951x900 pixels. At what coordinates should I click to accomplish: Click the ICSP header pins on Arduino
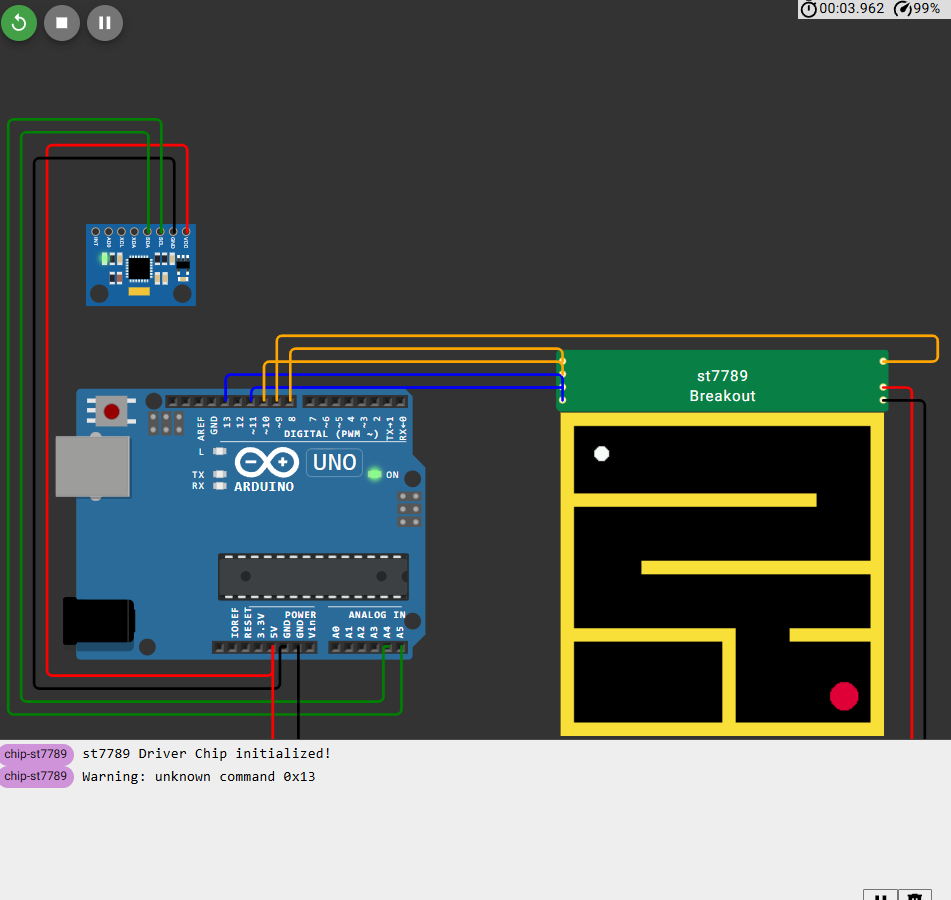click(409, 509)
